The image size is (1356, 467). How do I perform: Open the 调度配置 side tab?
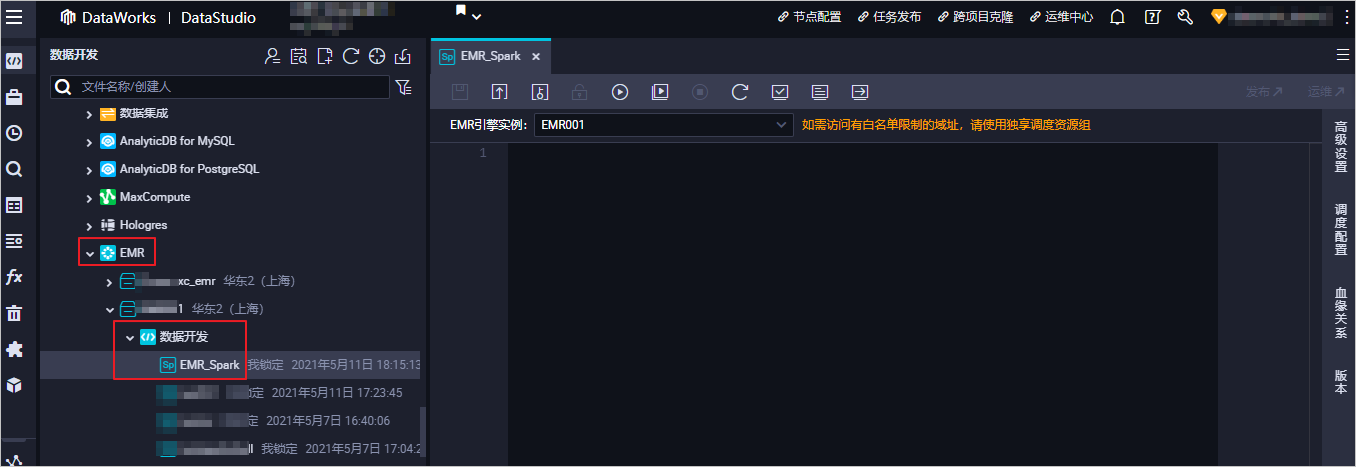click(1341, 230)
